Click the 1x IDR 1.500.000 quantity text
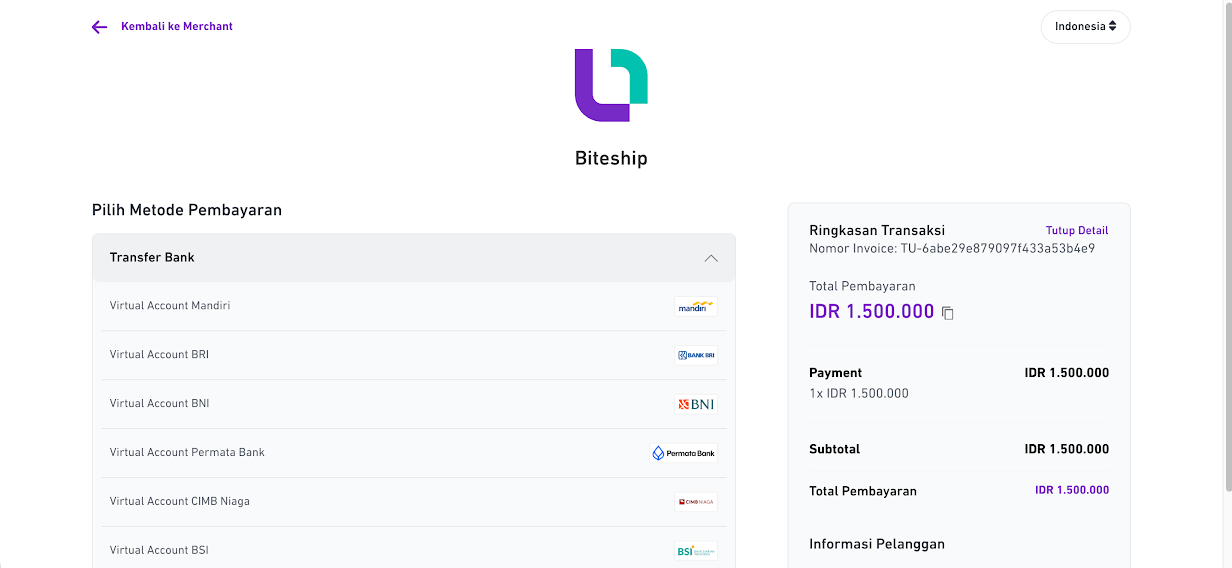This screenshot has height=568, width=1232. 859,393
